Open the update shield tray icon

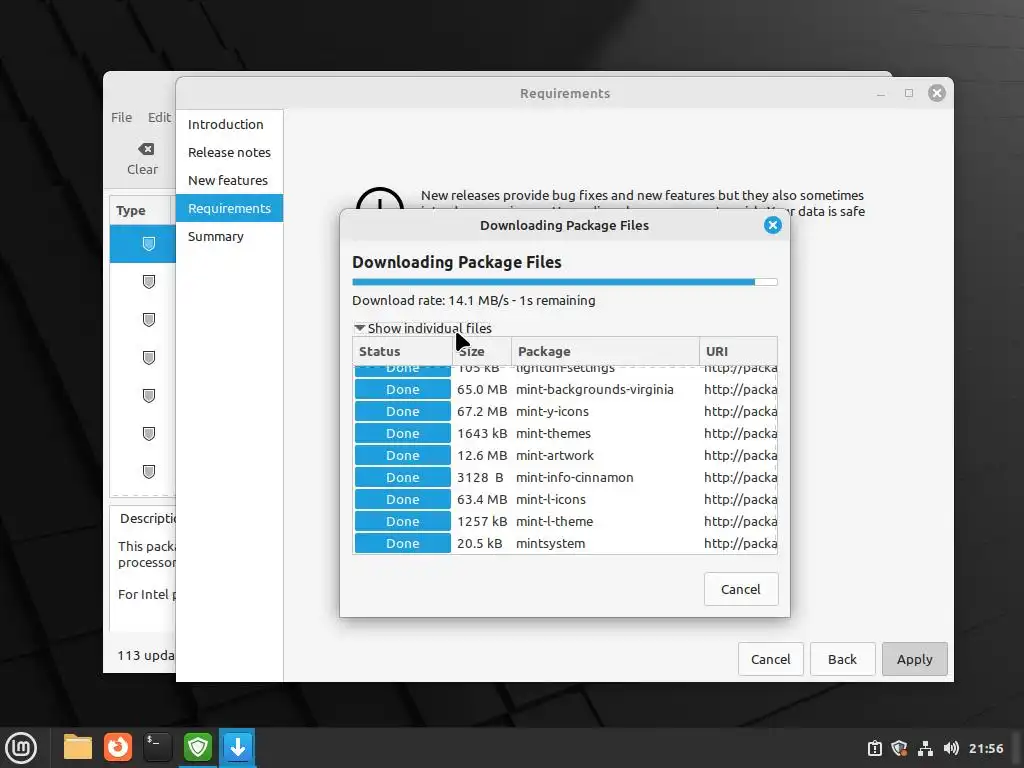tap(900, 748)
